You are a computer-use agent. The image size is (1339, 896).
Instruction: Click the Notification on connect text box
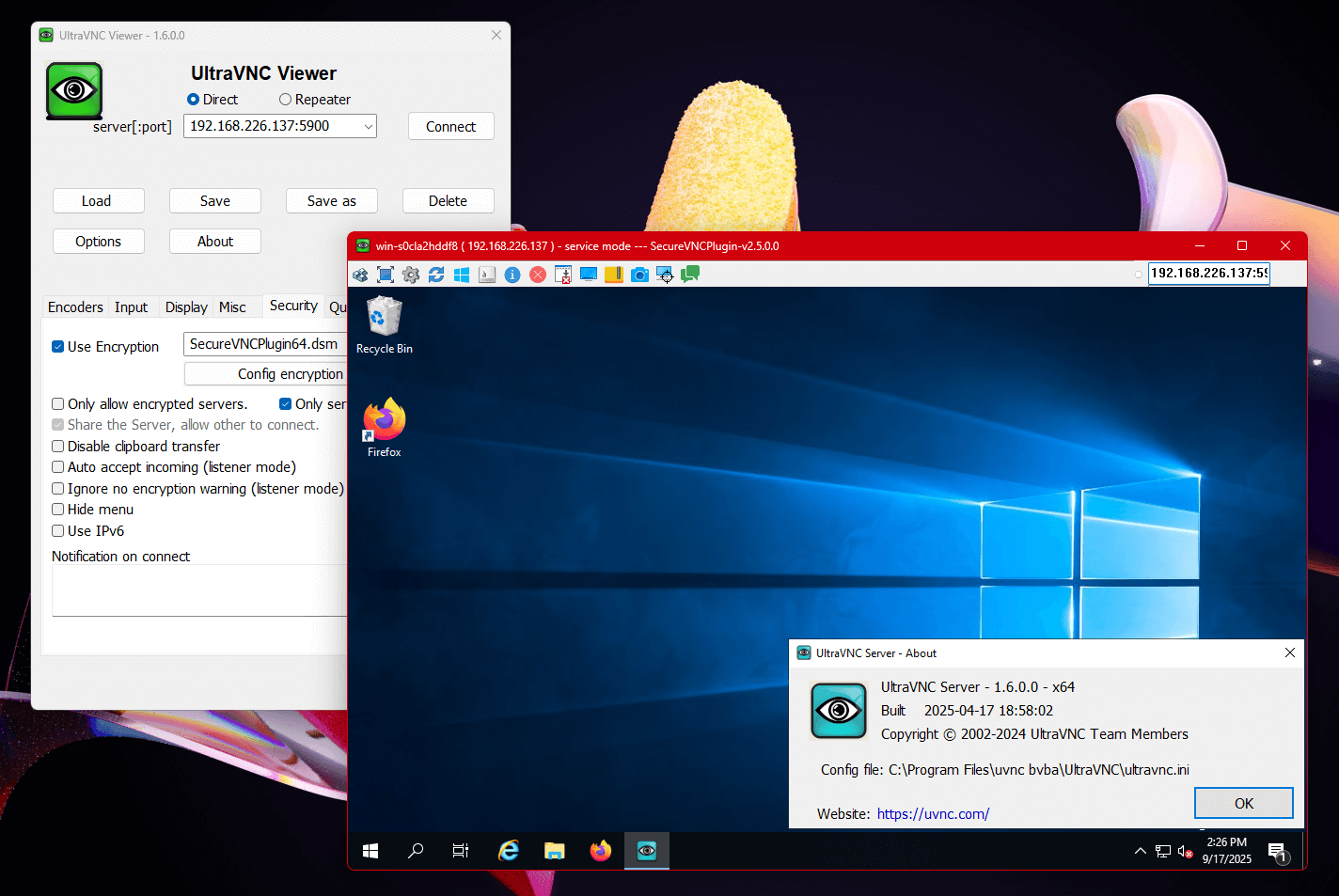[199, 590]
